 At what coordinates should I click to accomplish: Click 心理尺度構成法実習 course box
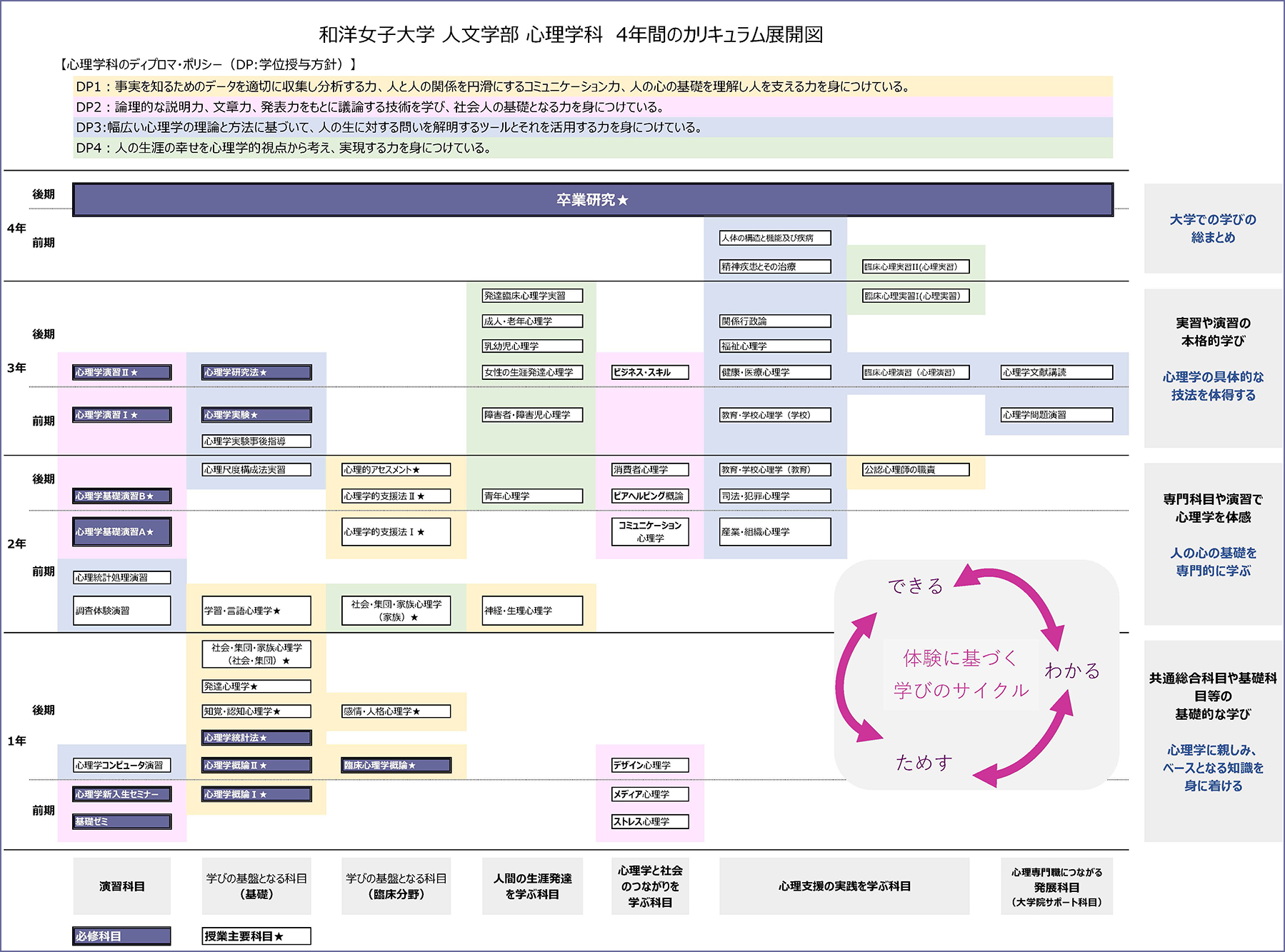click(256, 469)
